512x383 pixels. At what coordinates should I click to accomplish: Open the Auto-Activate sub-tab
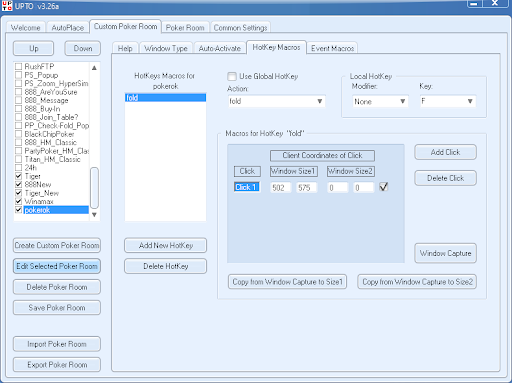coord(220,48)
